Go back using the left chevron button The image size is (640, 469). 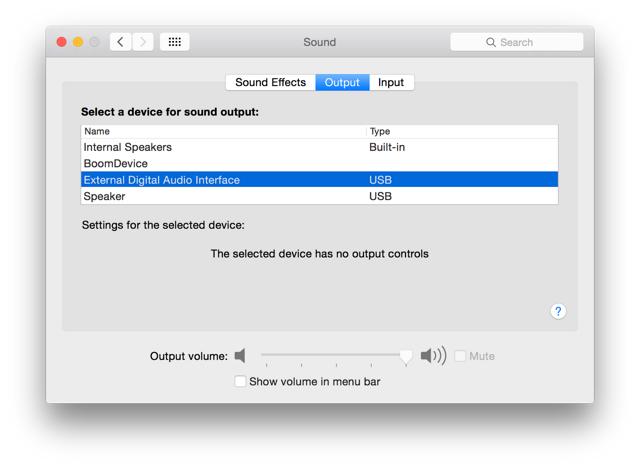pos(120,42)
